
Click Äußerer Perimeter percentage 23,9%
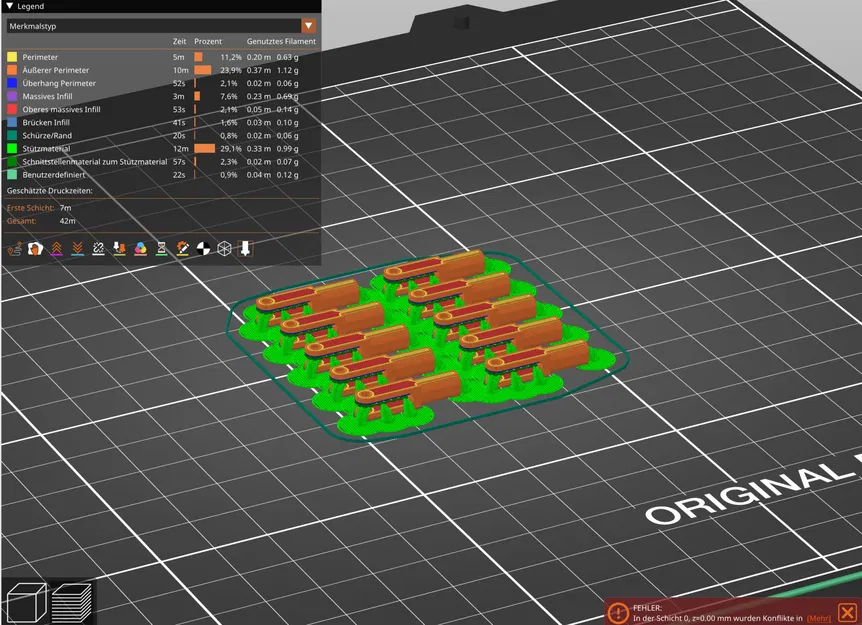(x=231, y=70)
